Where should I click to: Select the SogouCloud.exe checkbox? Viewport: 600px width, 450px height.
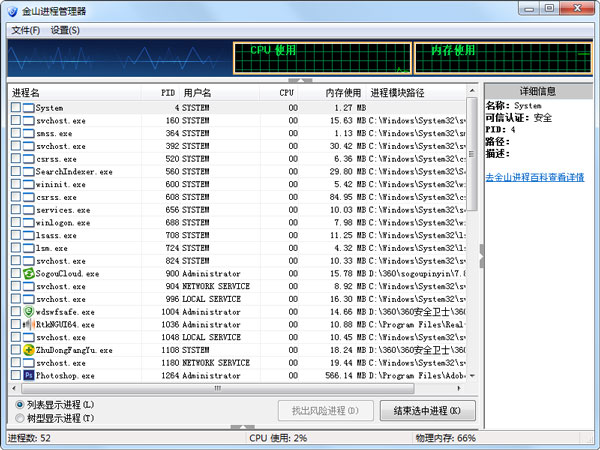pos(16,273)
